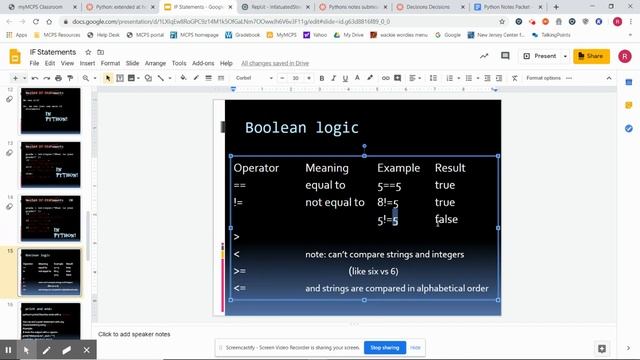This screenshot has width=640, height=360.
Task: Open border weight options
Action: click(209, 78)
